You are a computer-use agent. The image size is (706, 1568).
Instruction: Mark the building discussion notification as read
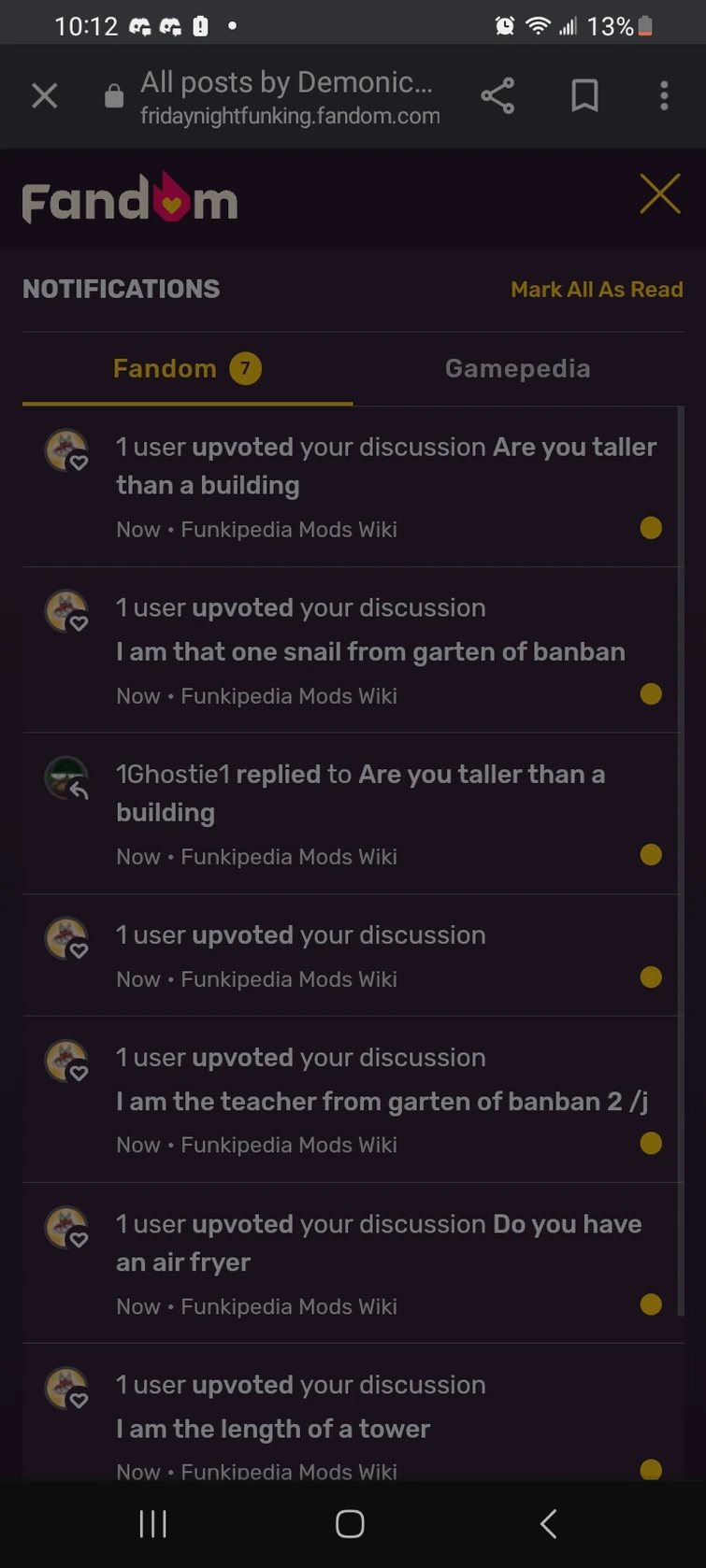click(650, 527)
